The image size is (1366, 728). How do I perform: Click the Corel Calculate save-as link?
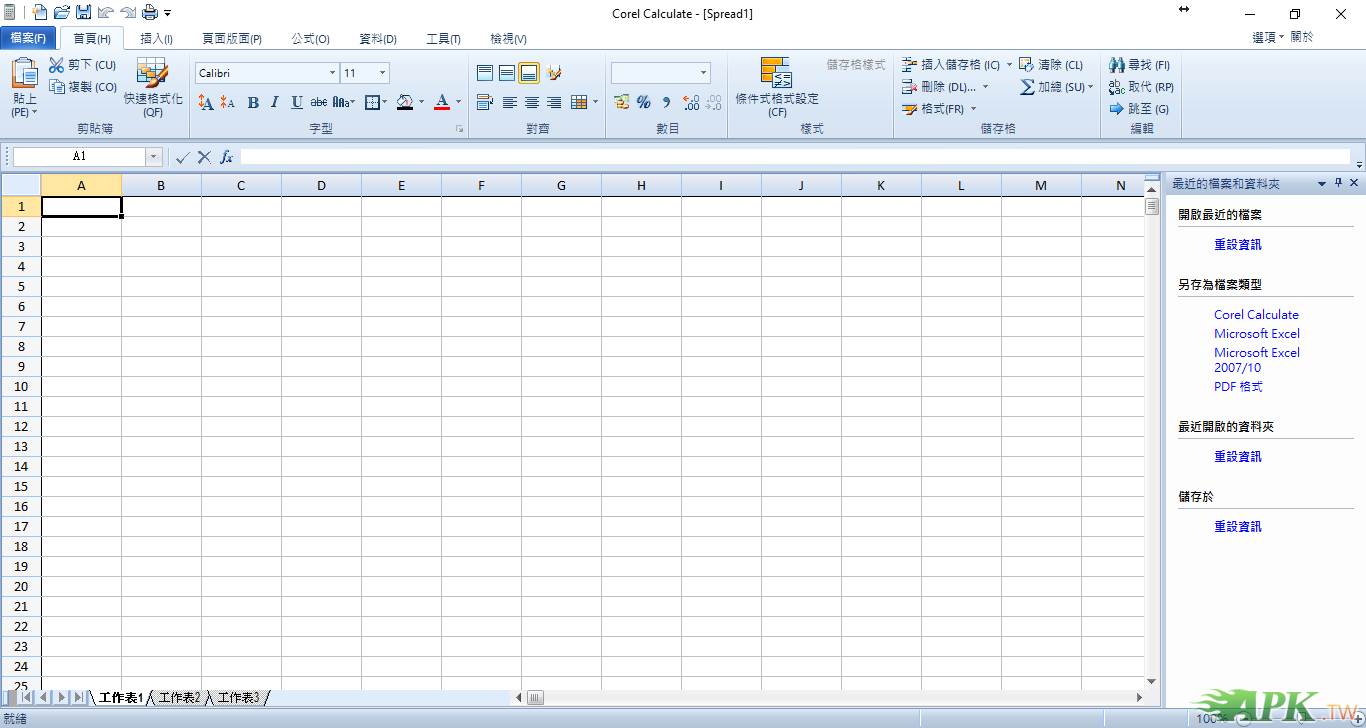point(1256,314)
